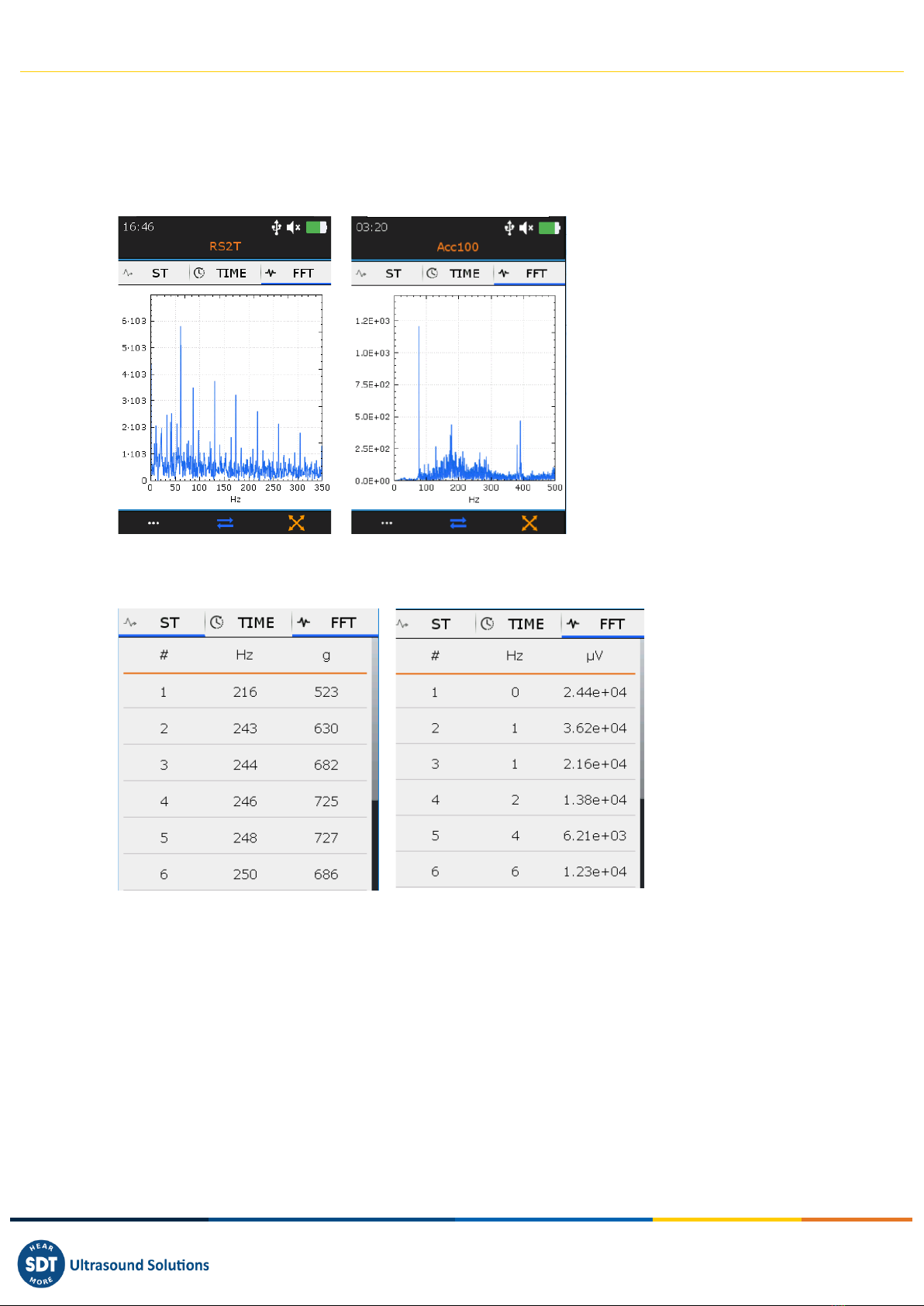Screen dimensions: 924x1306
Task: Click the Acc100 sensor title
Action: 458,247
